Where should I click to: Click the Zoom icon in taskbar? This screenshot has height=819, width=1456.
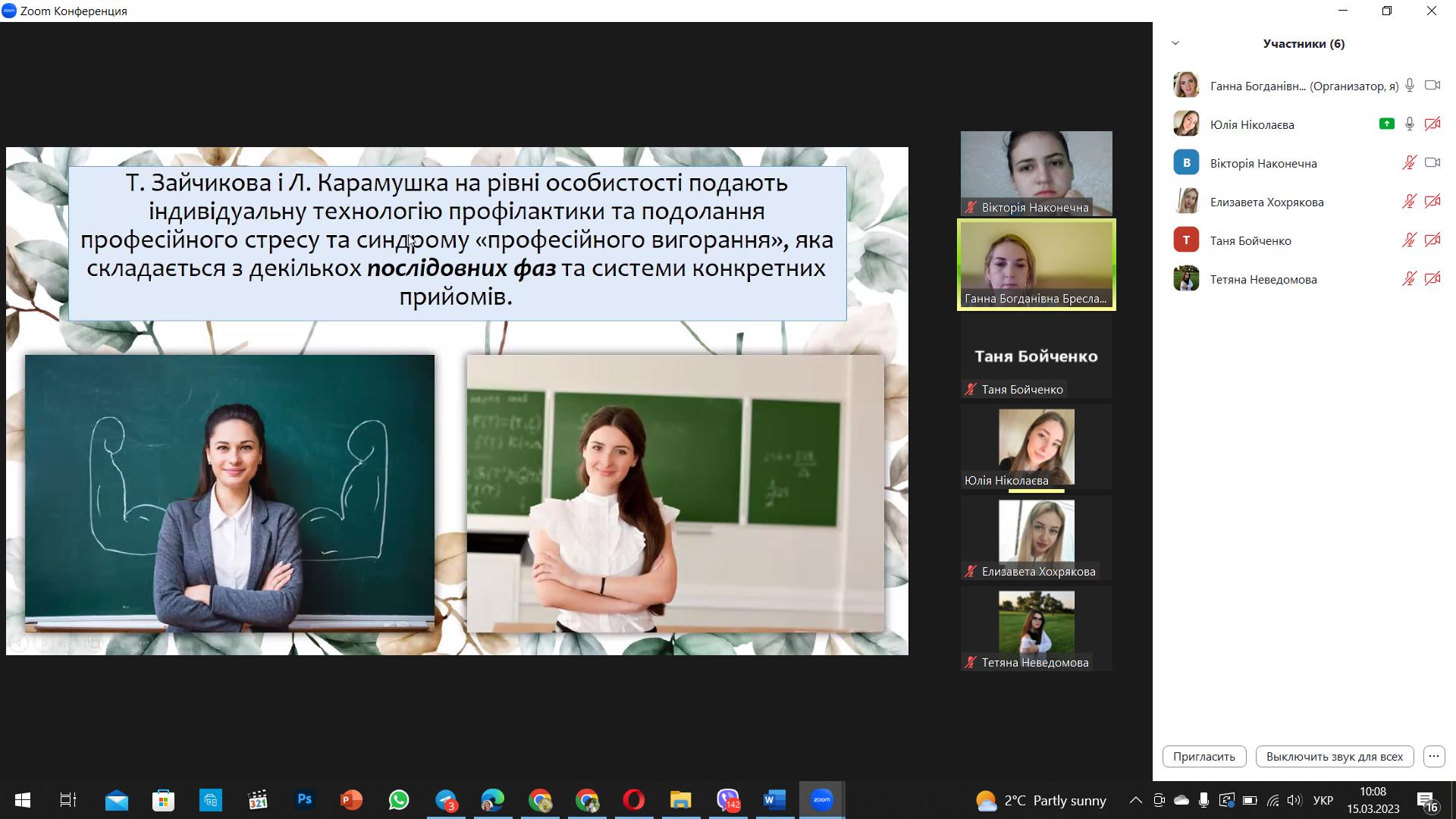click(x=821, y=800)
